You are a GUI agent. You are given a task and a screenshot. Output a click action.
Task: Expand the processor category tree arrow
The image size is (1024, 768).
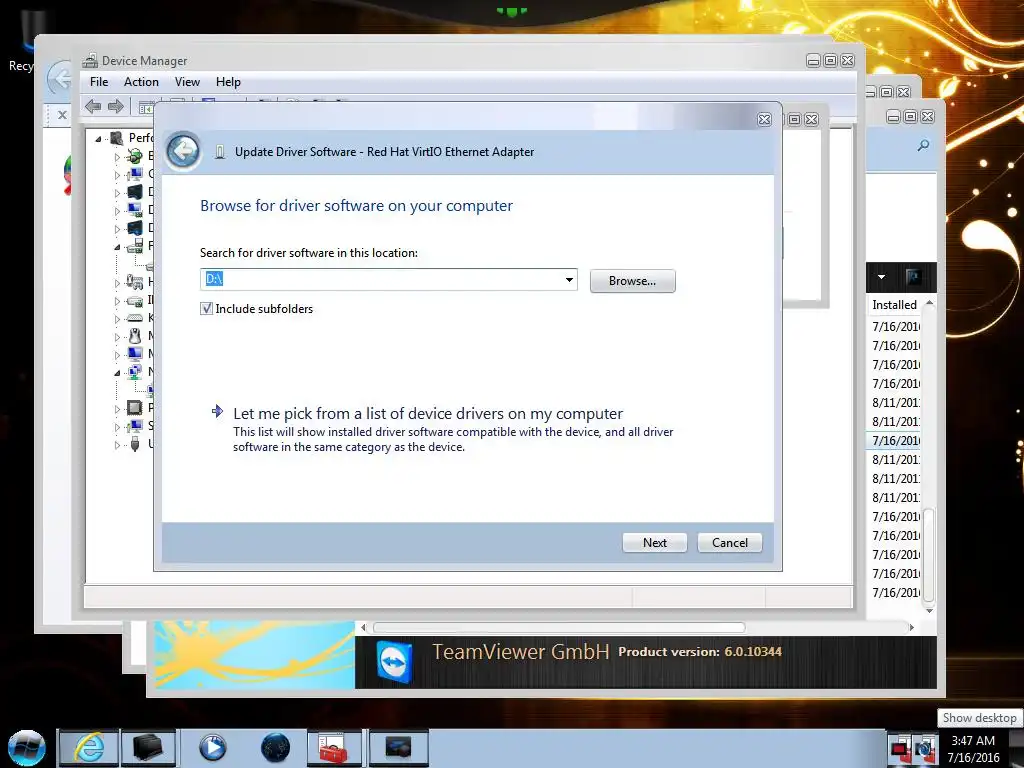pyautogui.click(x=117, y=408)
